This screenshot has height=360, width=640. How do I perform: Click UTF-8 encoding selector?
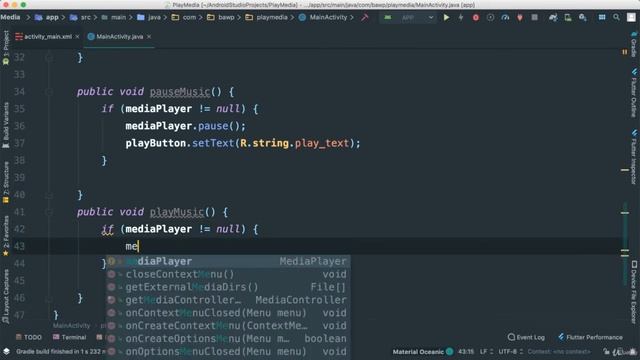510,351
